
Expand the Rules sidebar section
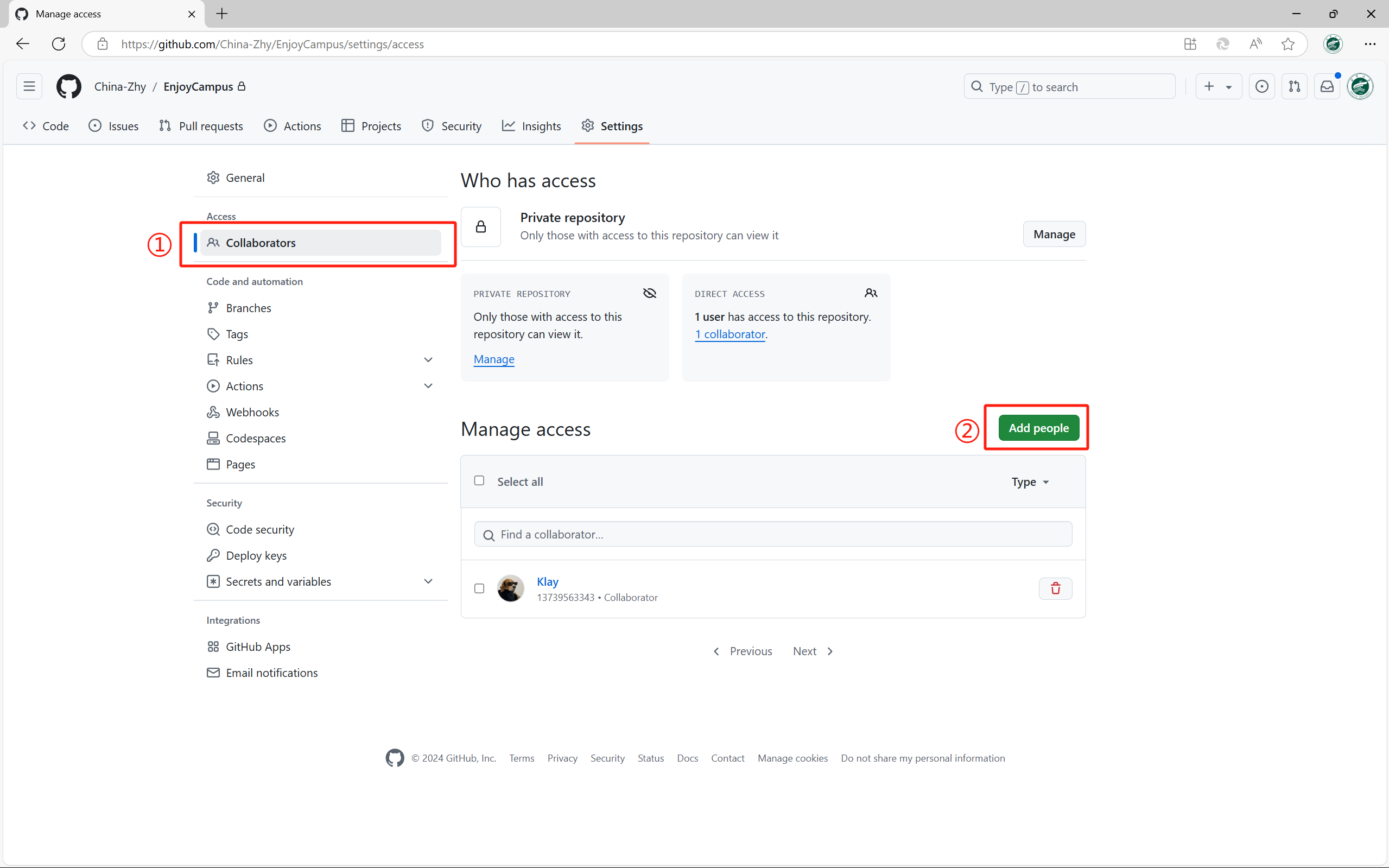(428, 360)
